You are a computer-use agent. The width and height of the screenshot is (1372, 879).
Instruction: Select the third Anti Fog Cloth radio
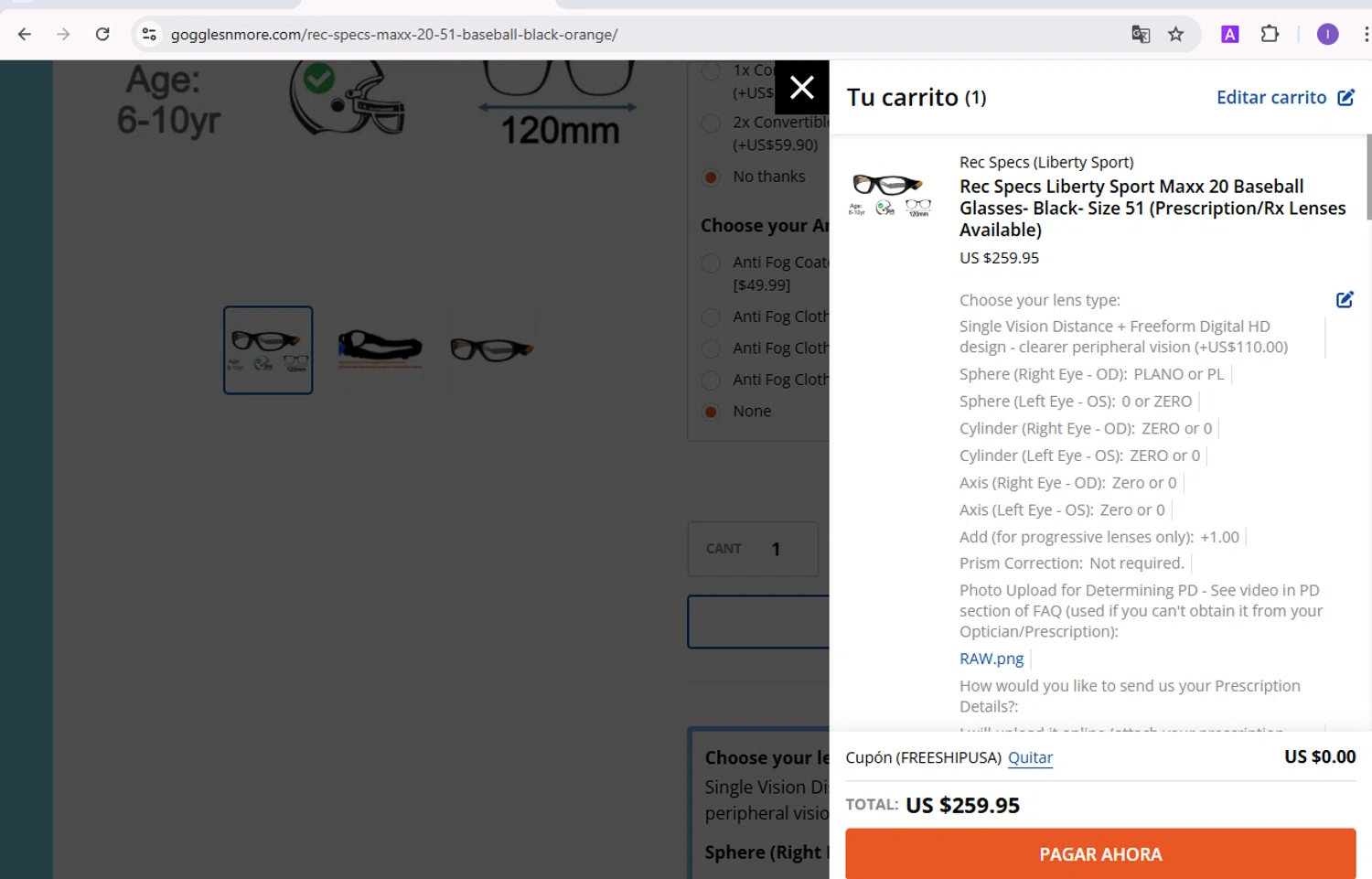pos(711,380)
